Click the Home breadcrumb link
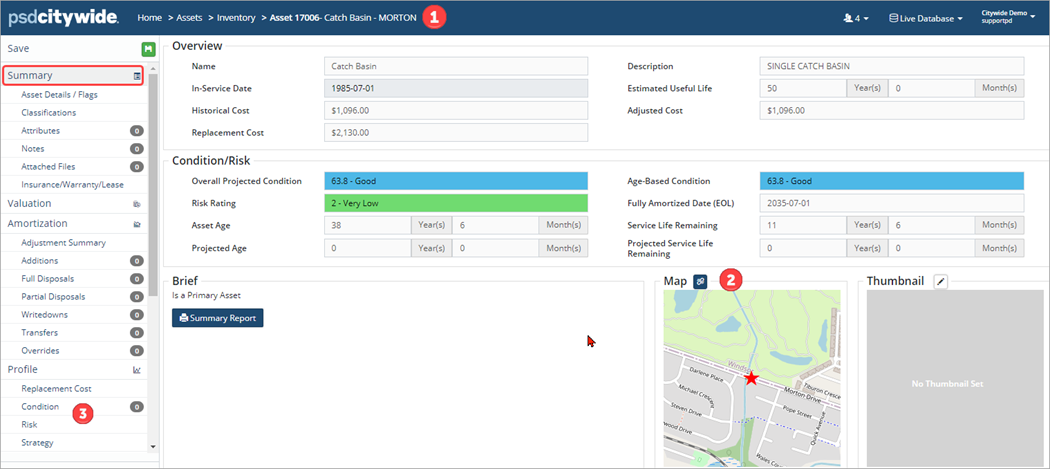 (x=149, y=18)
